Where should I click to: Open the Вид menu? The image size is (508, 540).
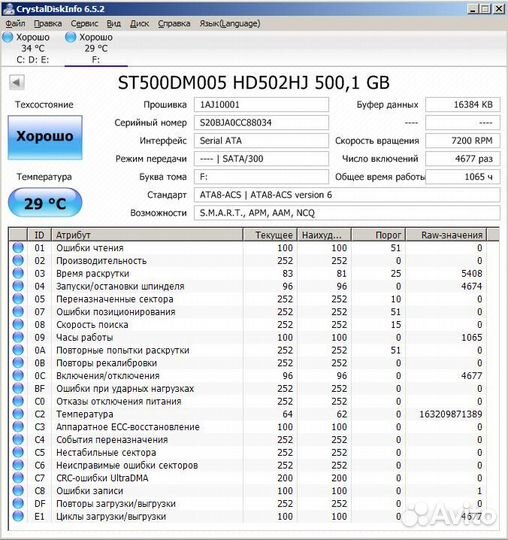(114, 24)
